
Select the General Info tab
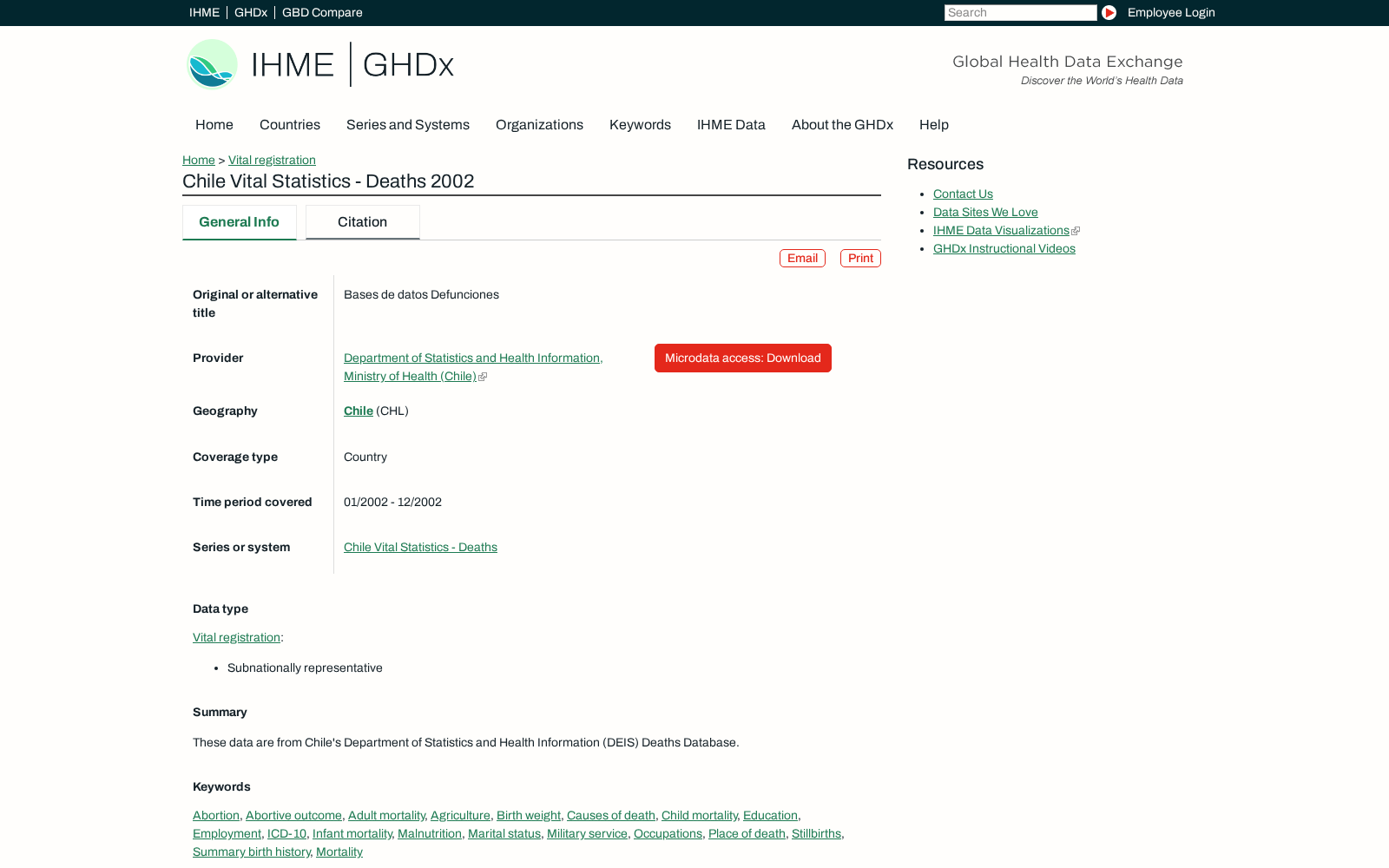coord(240,222)
